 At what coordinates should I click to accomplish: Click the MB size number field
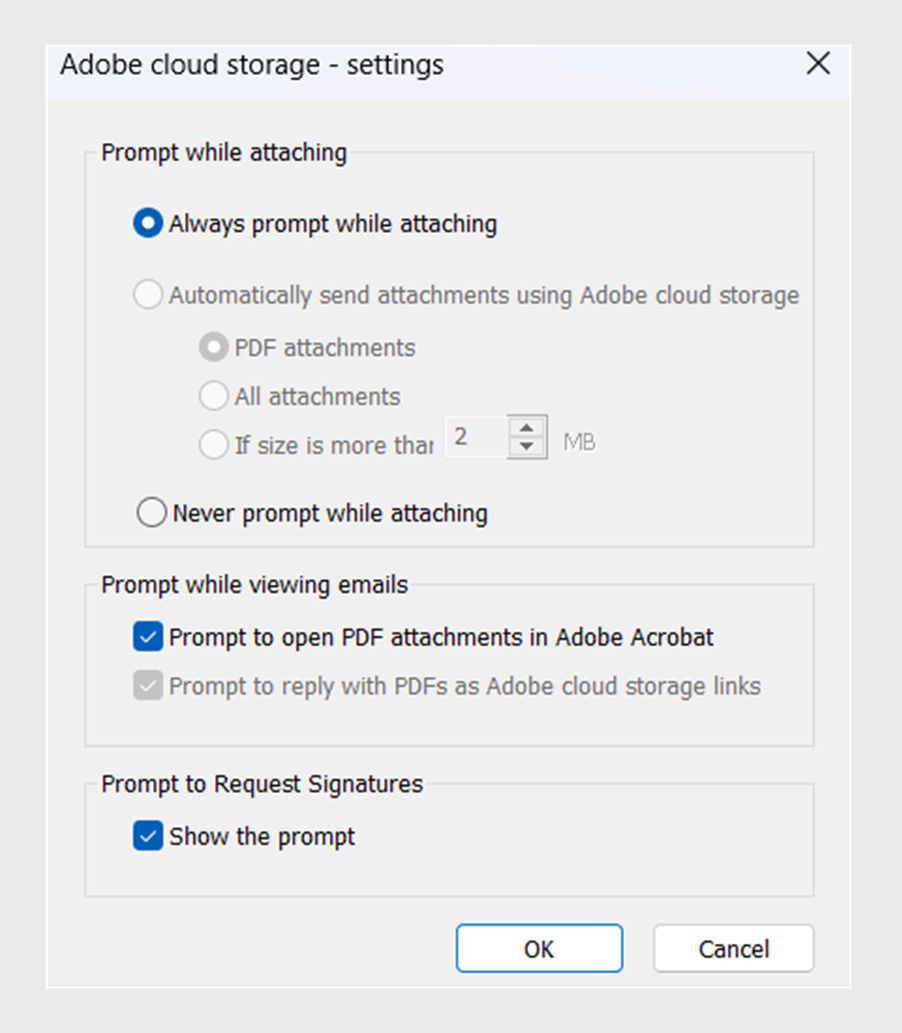[476, 437]
